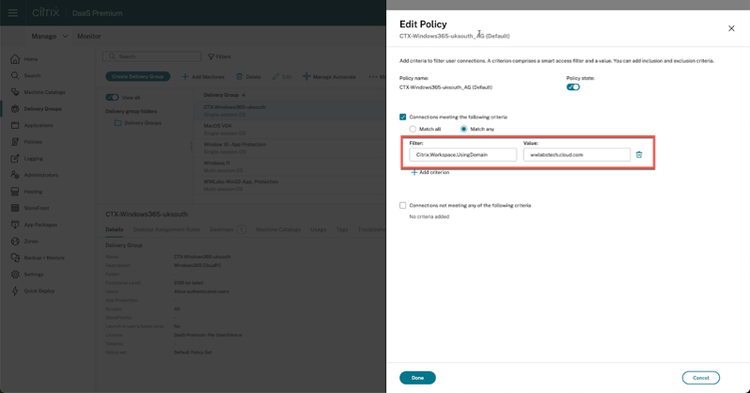Open the More ellipsis in the toolbar
The width and height of the screenshot is (750, 393).
click(x=373, y=76)
